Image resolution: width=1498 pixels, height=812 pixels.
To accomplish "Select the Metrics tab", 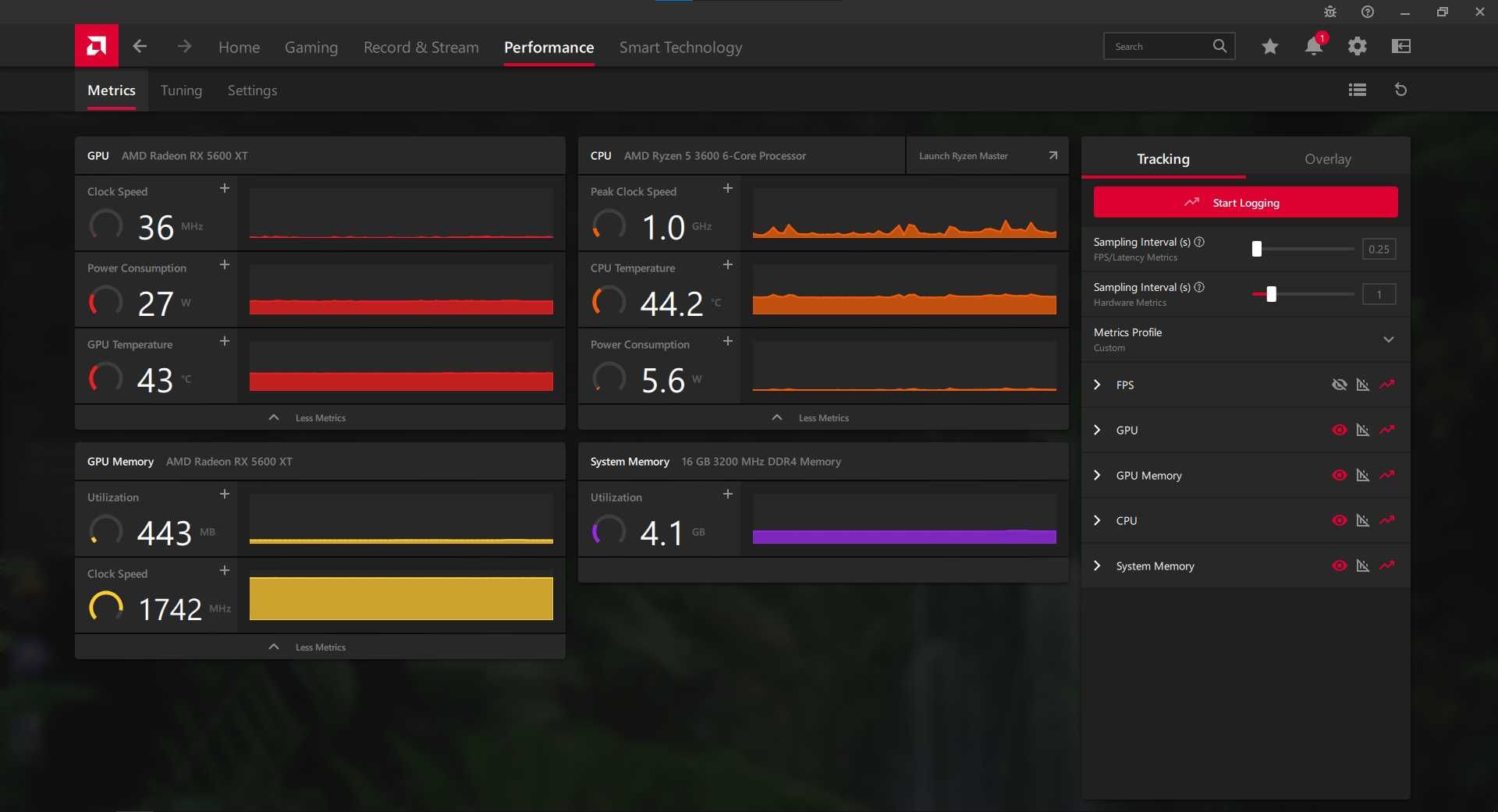I will point(112,90).
